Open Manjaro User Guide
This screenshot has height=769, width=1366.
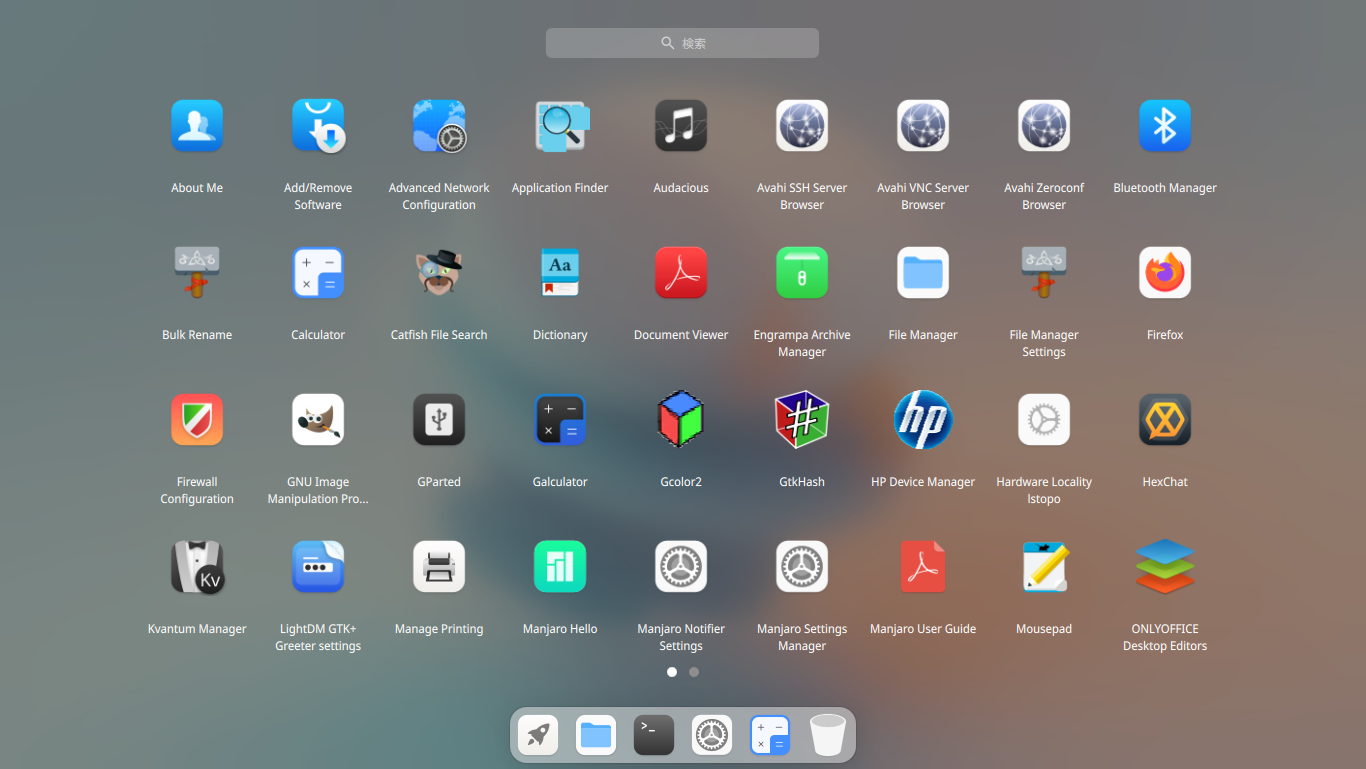[923, 567]
